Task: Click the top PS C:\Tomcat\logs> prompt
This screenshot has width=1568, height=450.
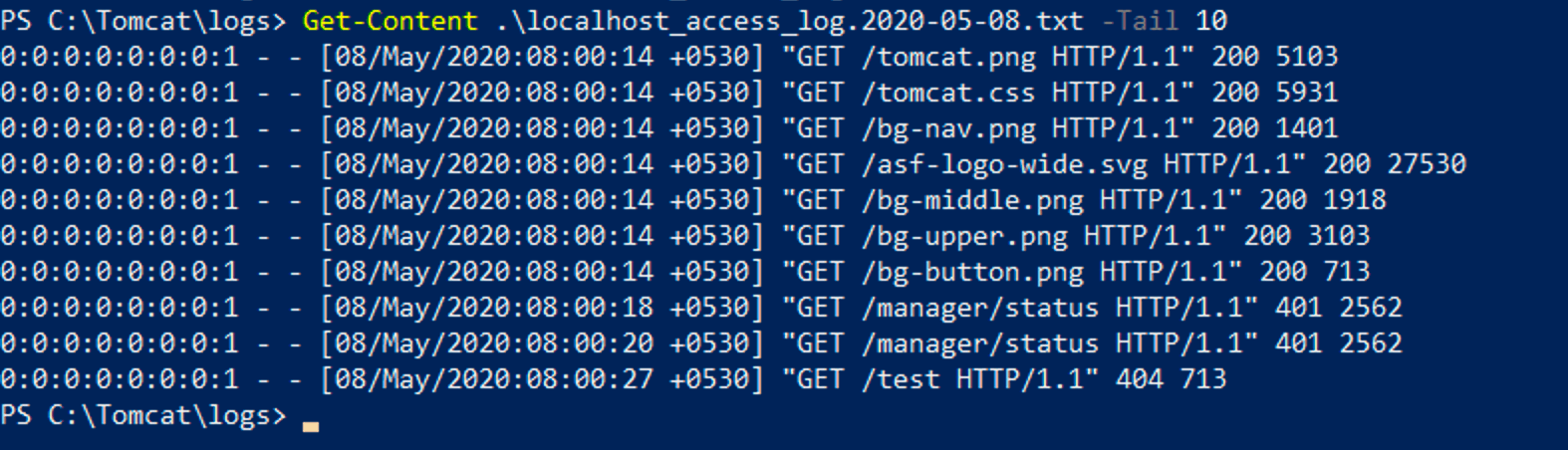Action: click(x=143, y=21)
